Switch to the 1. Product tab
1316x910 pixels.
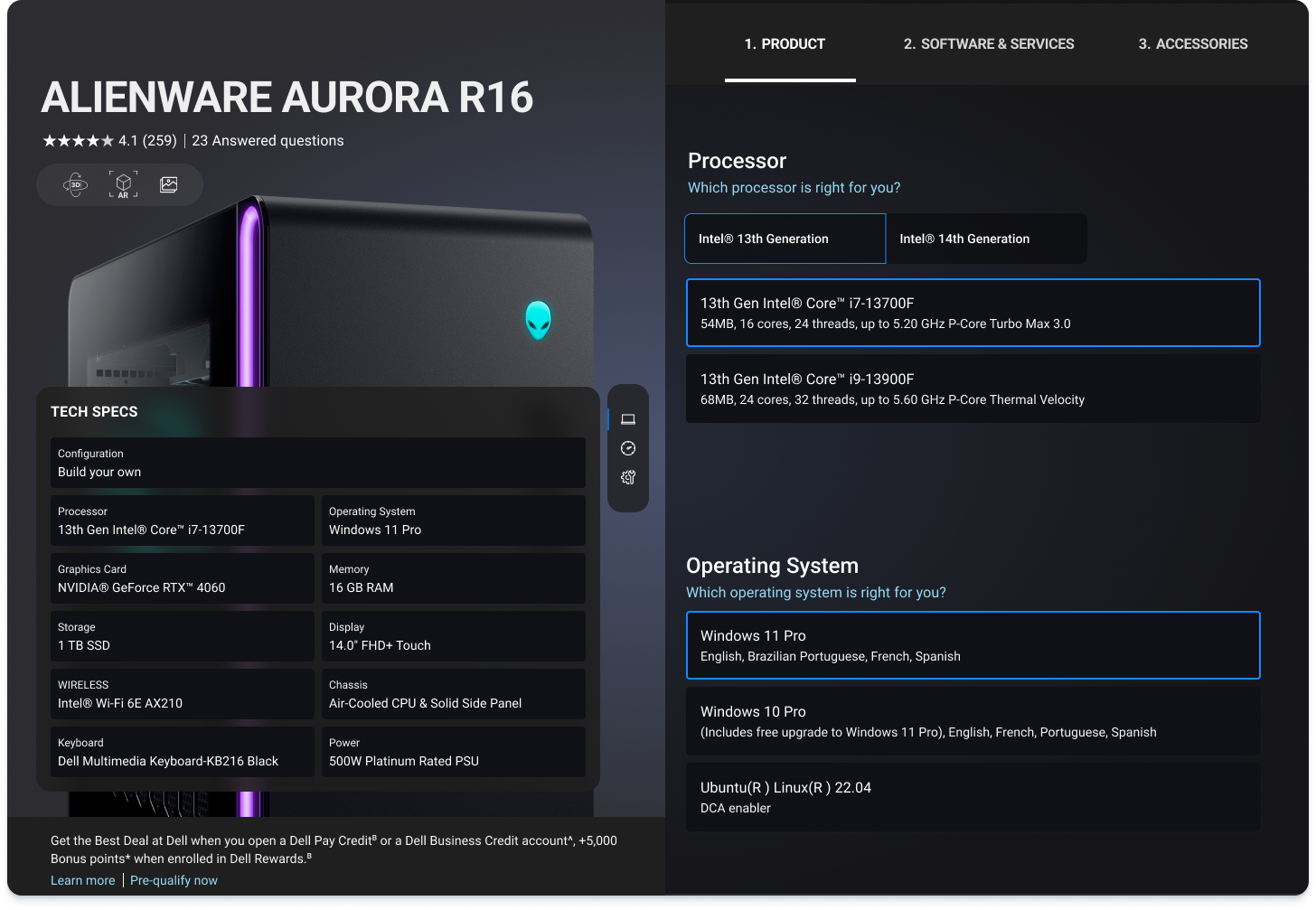[785, 44]
